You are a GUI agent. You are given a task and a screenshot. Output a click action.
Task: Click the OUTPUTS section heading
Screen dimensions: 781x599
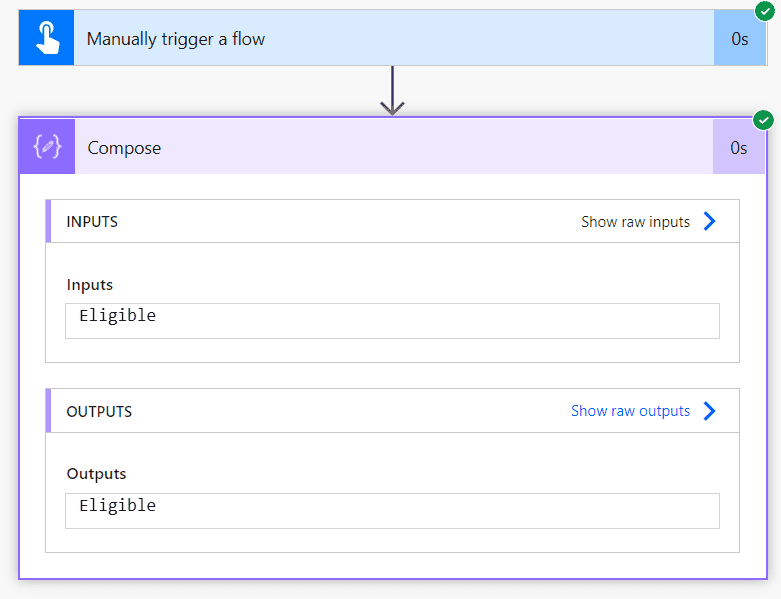(x=99, y=412)
